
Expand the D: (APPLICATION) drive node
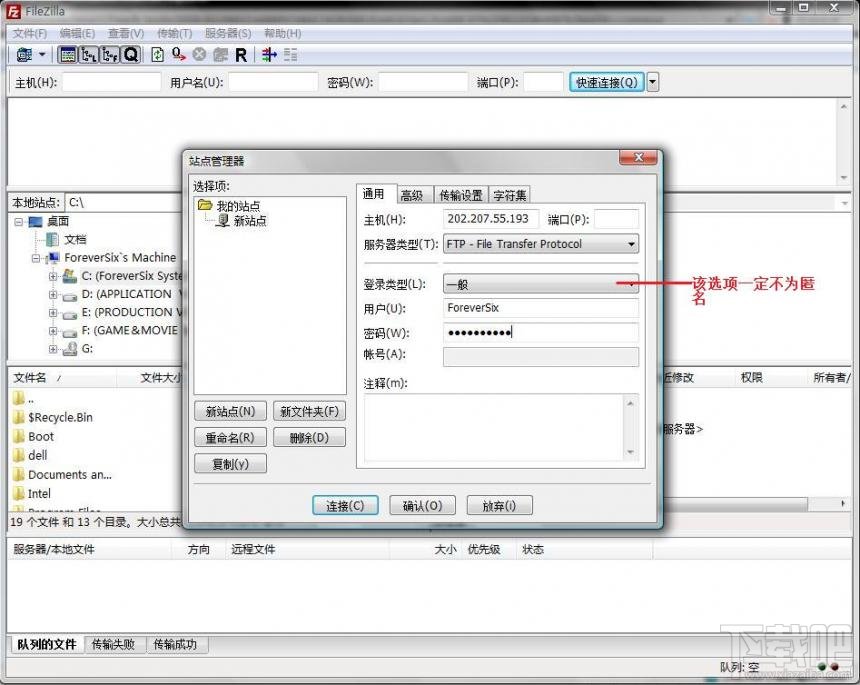pyautogui.click(x=53, y=295)
